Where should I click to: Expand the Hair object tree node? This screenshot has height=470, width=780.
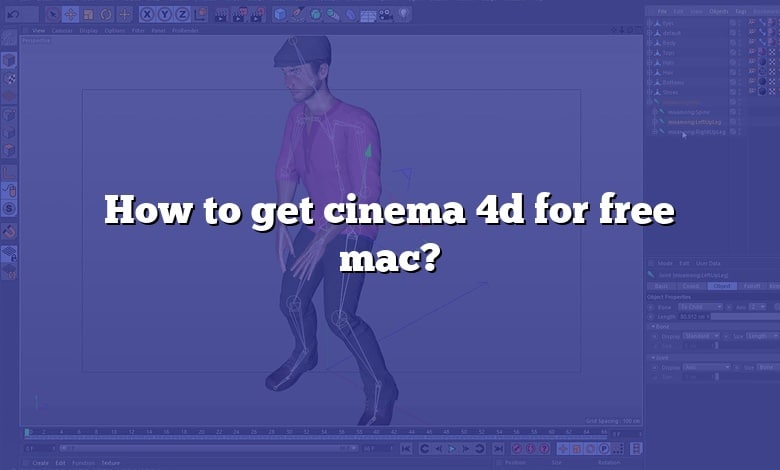click(649, 72)
